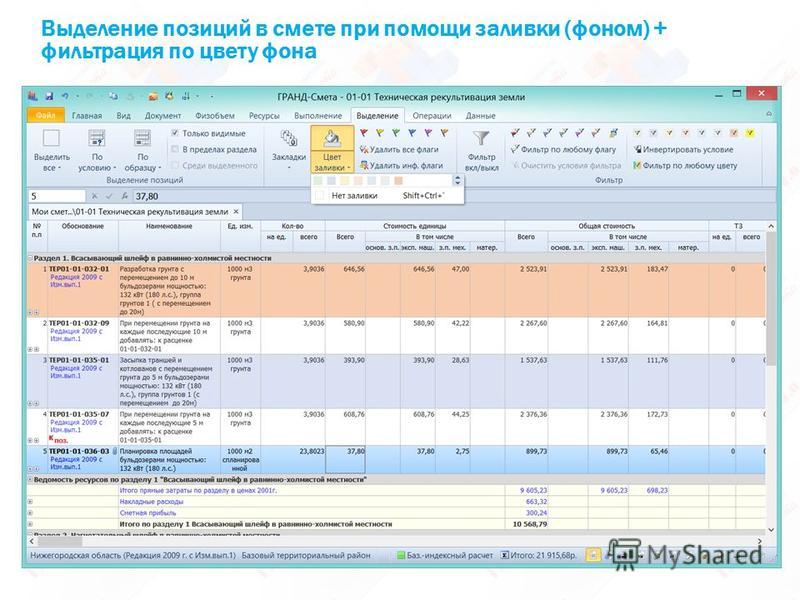The height and width of the screenshot is (600, 800).
Task: Toggle the Только видимые checkbox
Action: (175, 133)
